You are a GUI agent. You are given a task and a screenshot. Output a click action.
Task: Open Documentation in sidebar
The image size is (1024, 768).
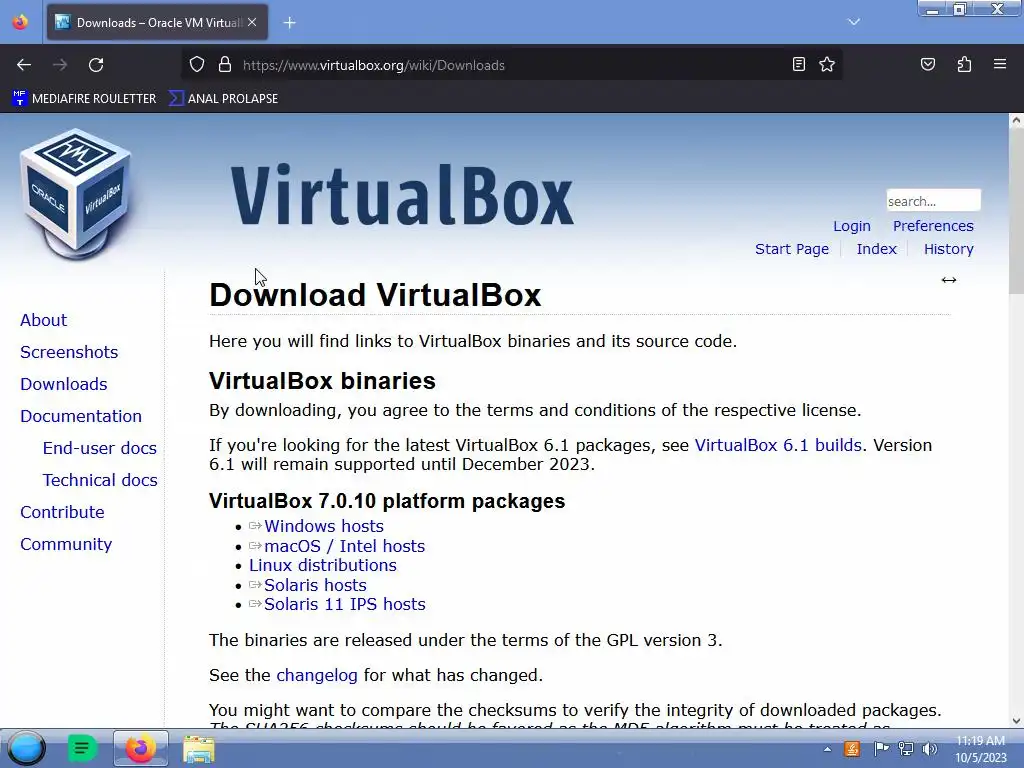click(81, 416)
